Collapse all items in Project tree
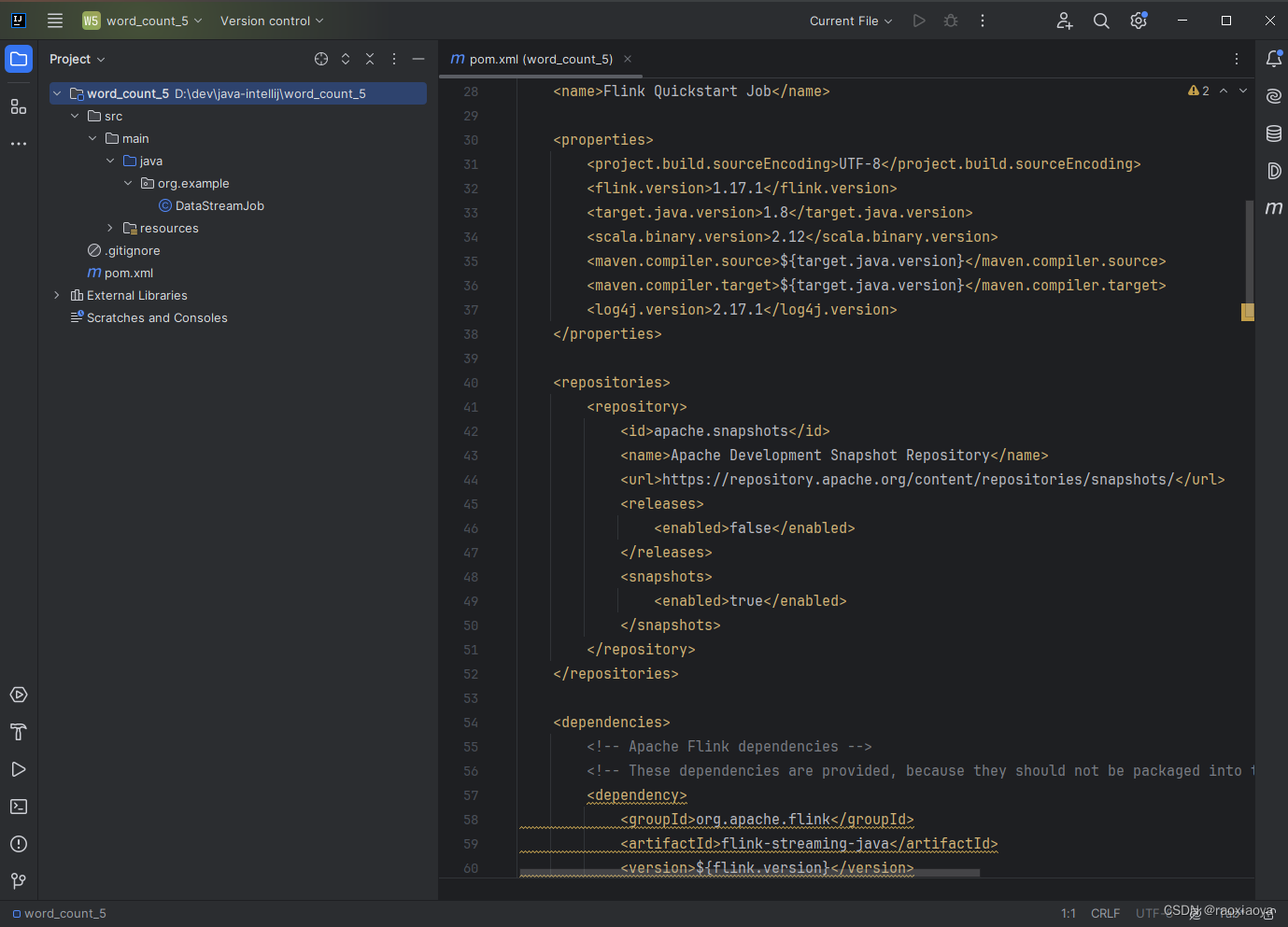 370,59
